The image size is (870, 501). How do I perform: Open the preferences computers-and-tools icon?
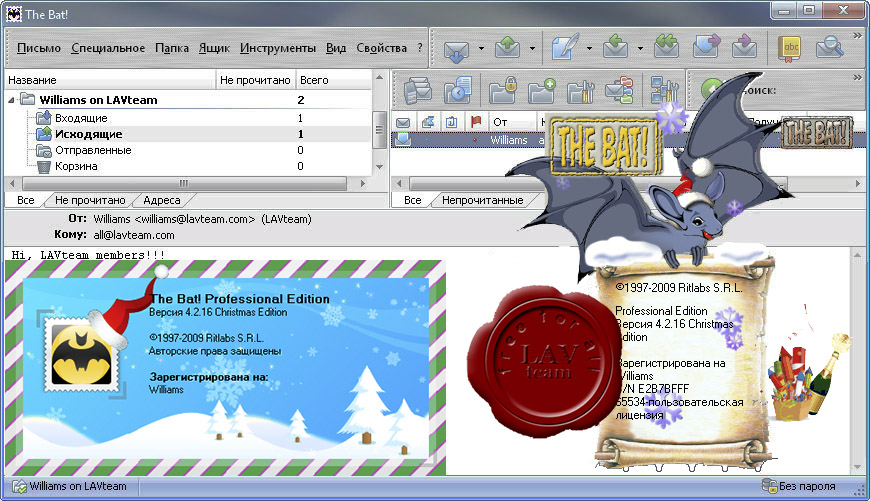664,90
